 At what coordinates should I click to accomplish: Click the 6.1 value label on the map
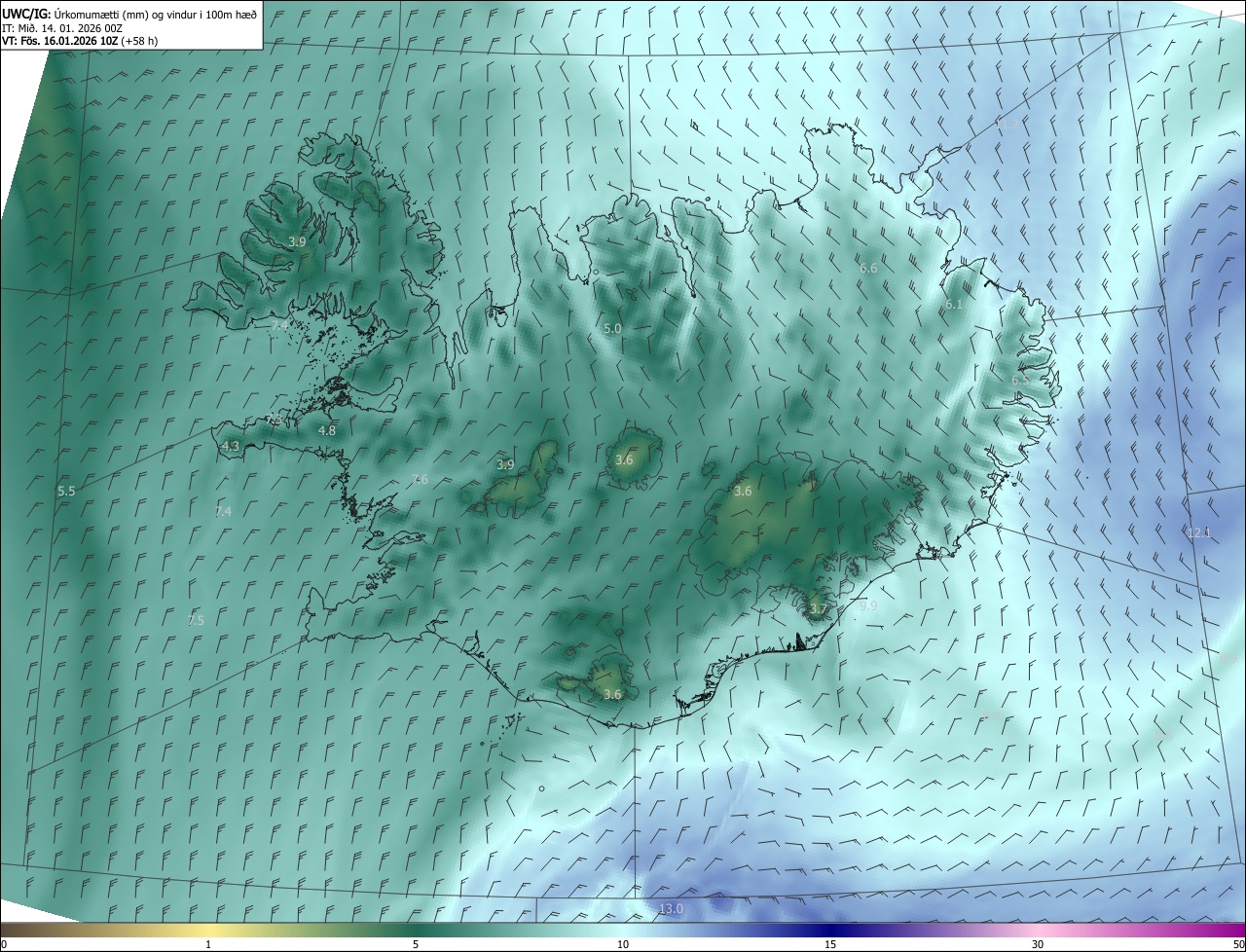pyautogui.click(x=954, y=305)
